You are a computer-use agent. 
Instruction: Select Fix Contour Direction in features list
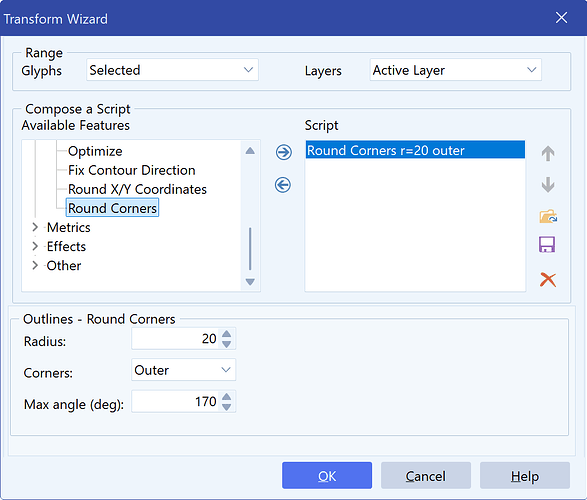[131, 170]
